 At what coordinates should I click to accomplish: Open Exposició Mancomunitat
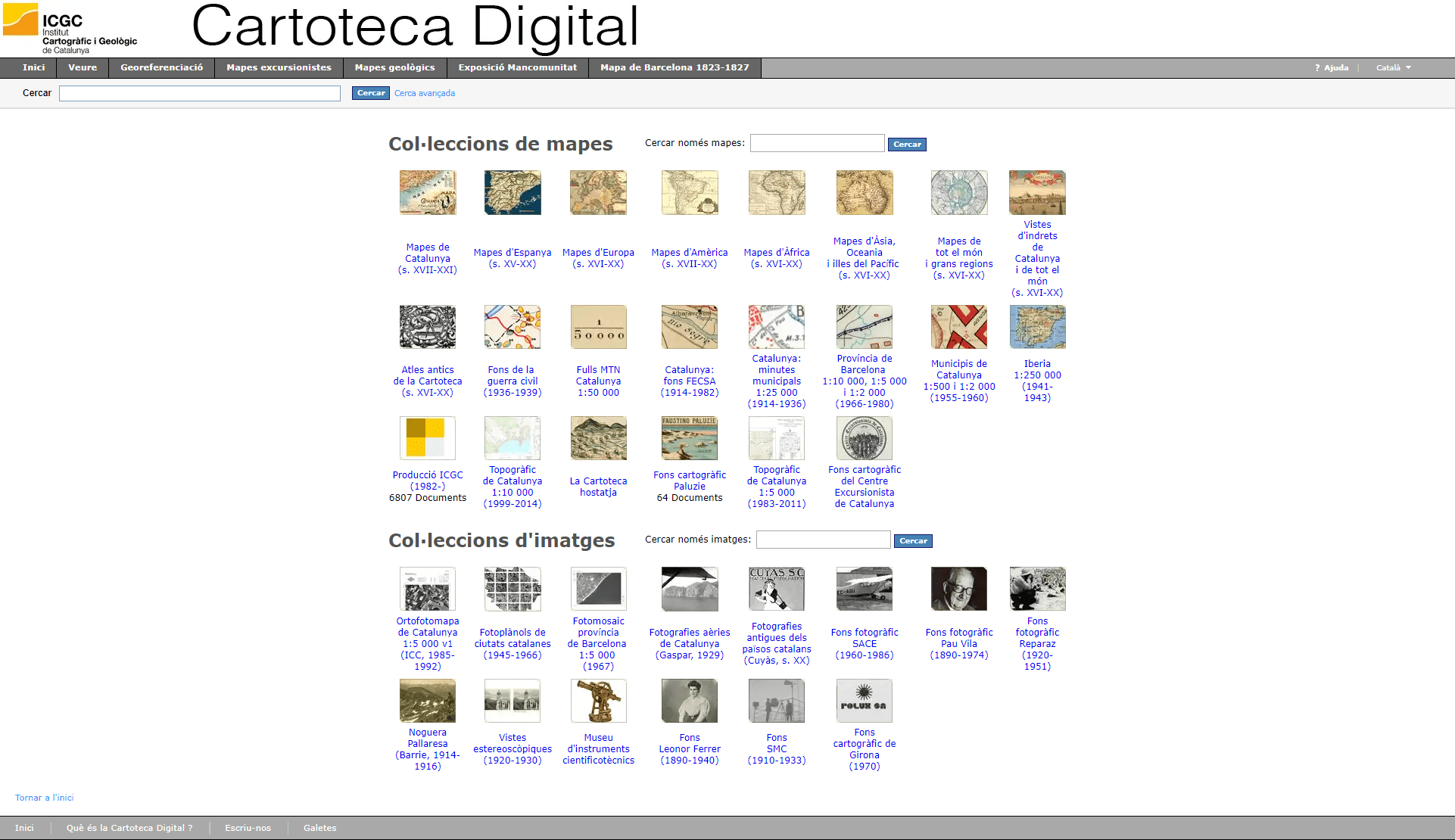pyautogui.click(x=517, y=67)
